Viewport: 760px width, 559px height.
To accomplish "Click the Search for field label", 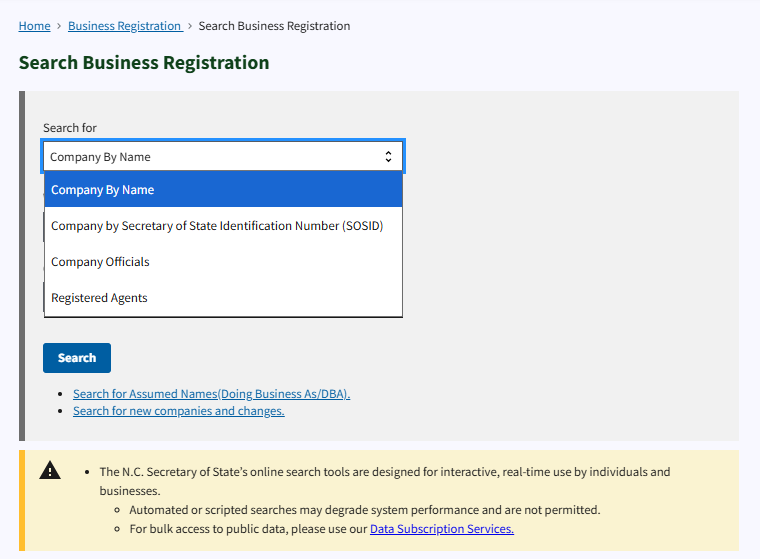I will point(70,128).
